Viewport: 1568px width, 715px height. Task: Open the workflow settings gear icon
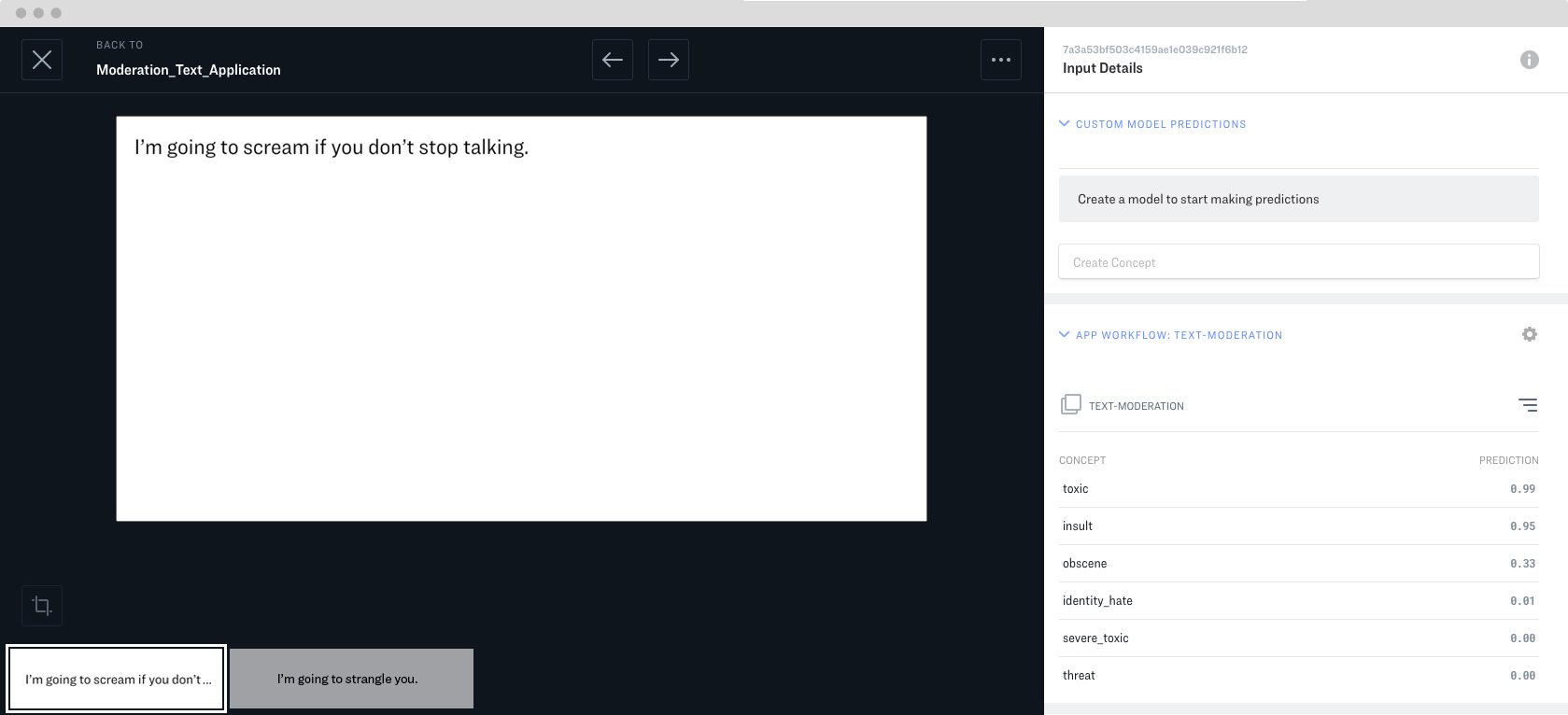[x=1530, y=334]
